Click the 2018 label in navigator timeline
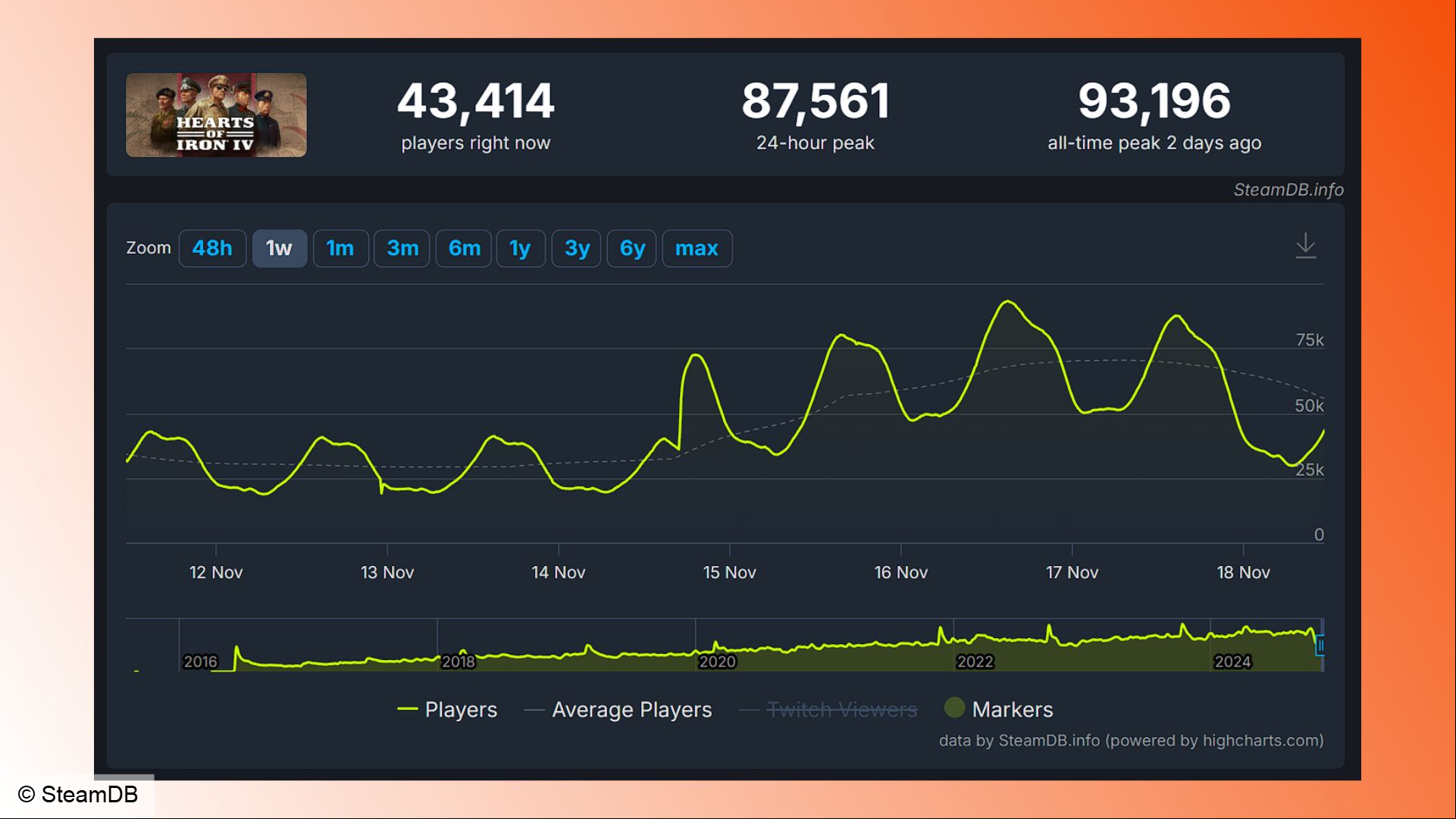This screenshot has width=1456, height=819. coord(459,662)
